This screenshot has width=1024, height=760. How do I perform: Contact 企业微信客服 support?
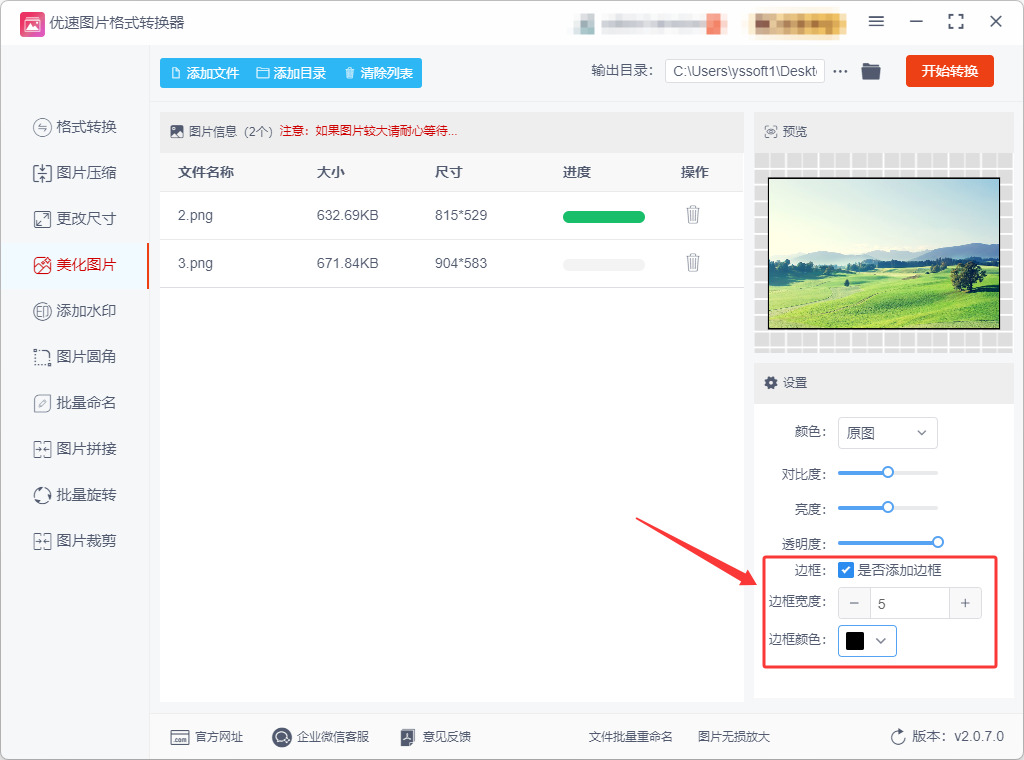tap(321, 737)
